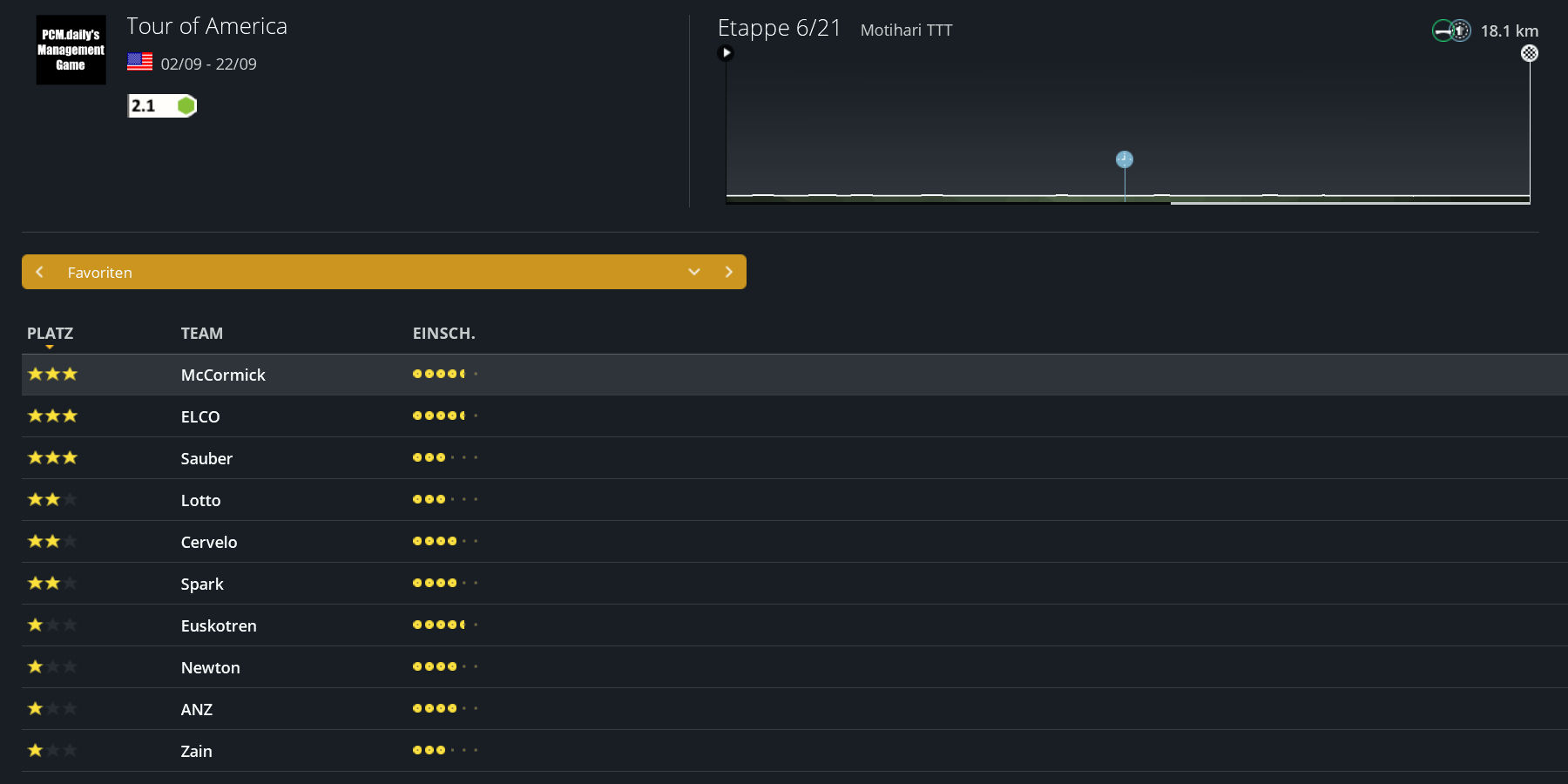Click the blue intermediate time checkpoint marker
Image resolution: width=1568 pixels, height=784 pixels.
(x=1124, y=159)
